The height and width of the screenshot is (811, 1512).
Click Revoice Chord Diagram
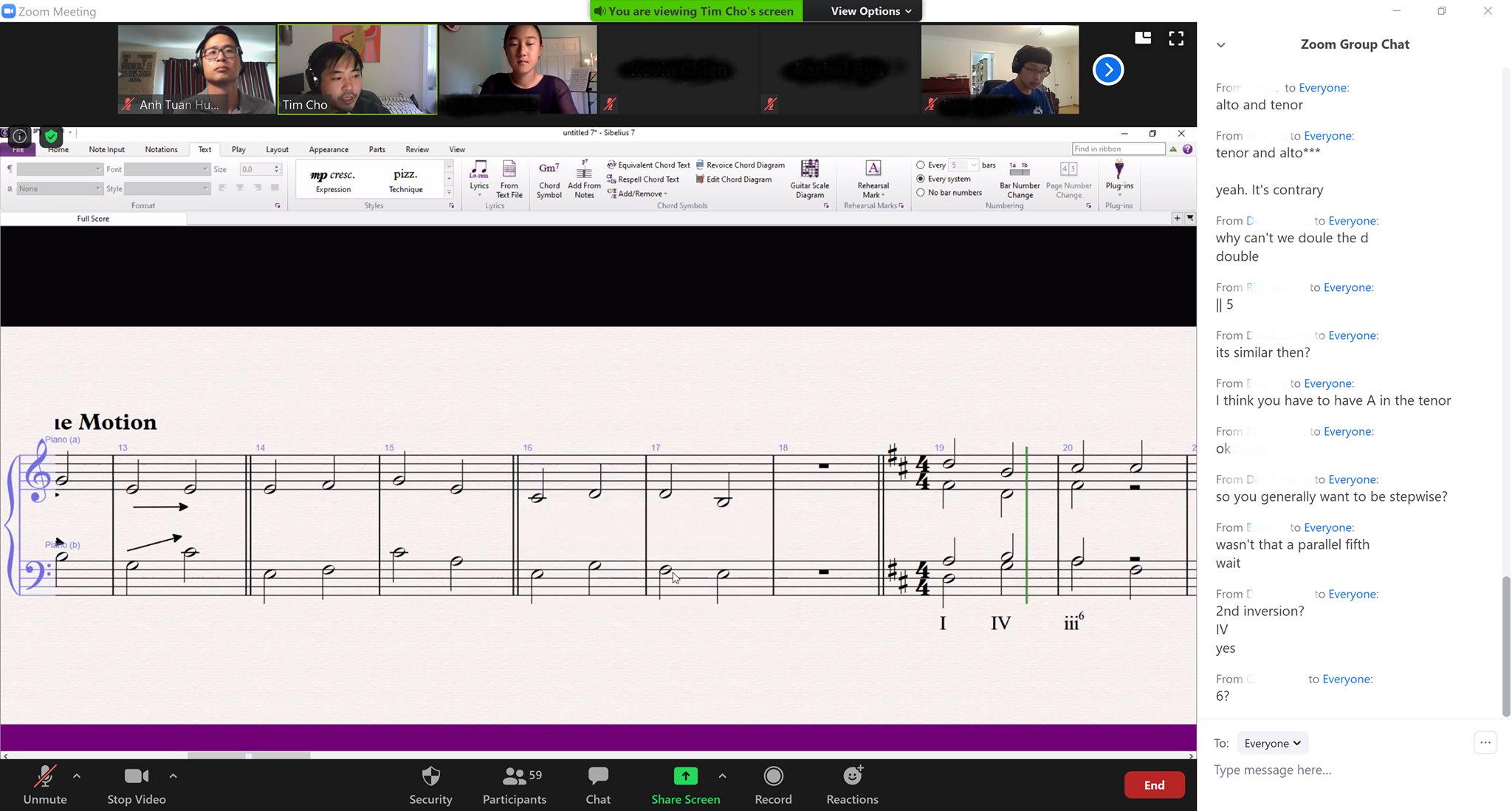[740, 165]
